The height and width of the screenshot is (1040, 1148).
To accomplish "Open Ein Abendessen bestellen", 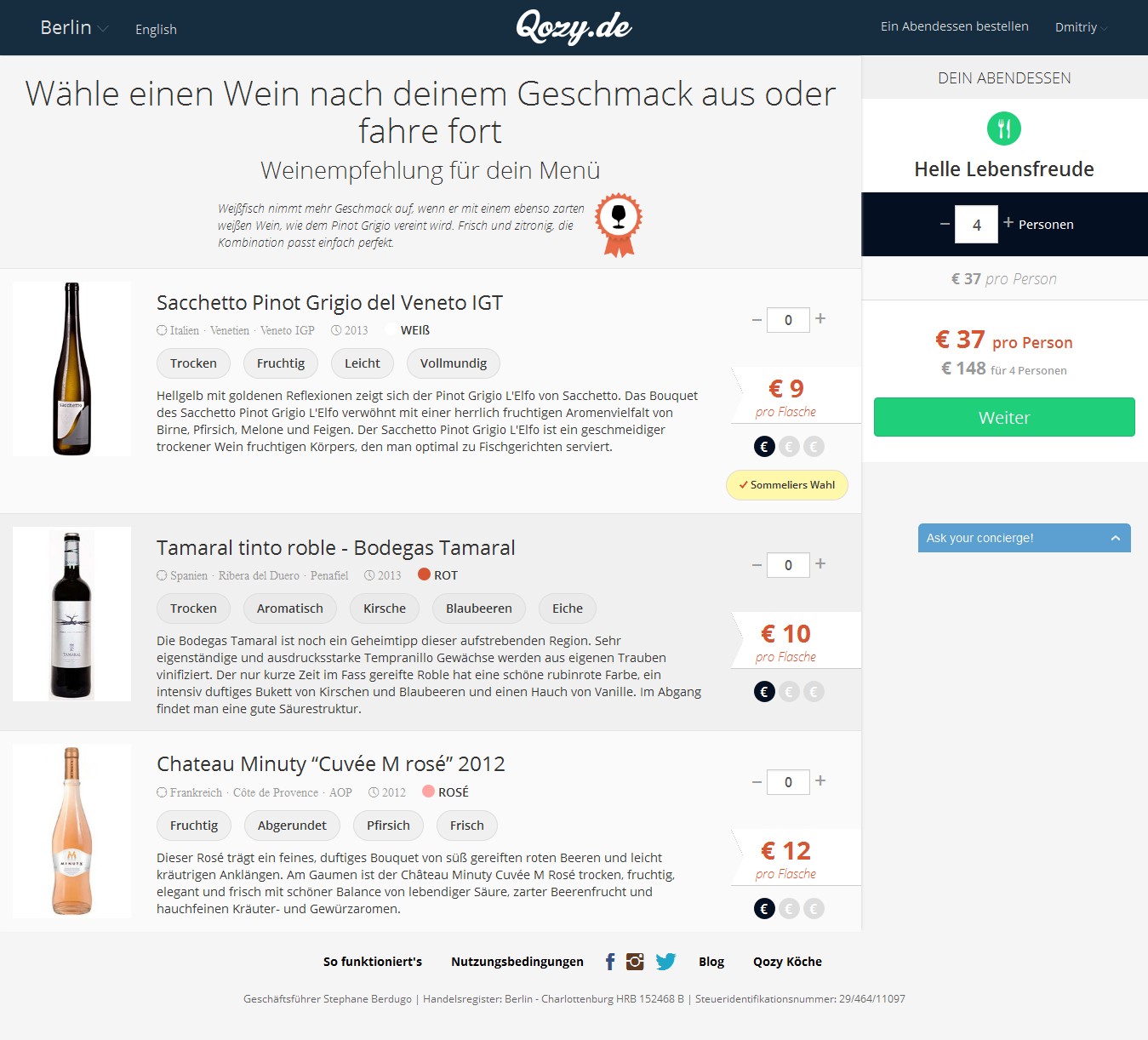I will coord(955,26).
